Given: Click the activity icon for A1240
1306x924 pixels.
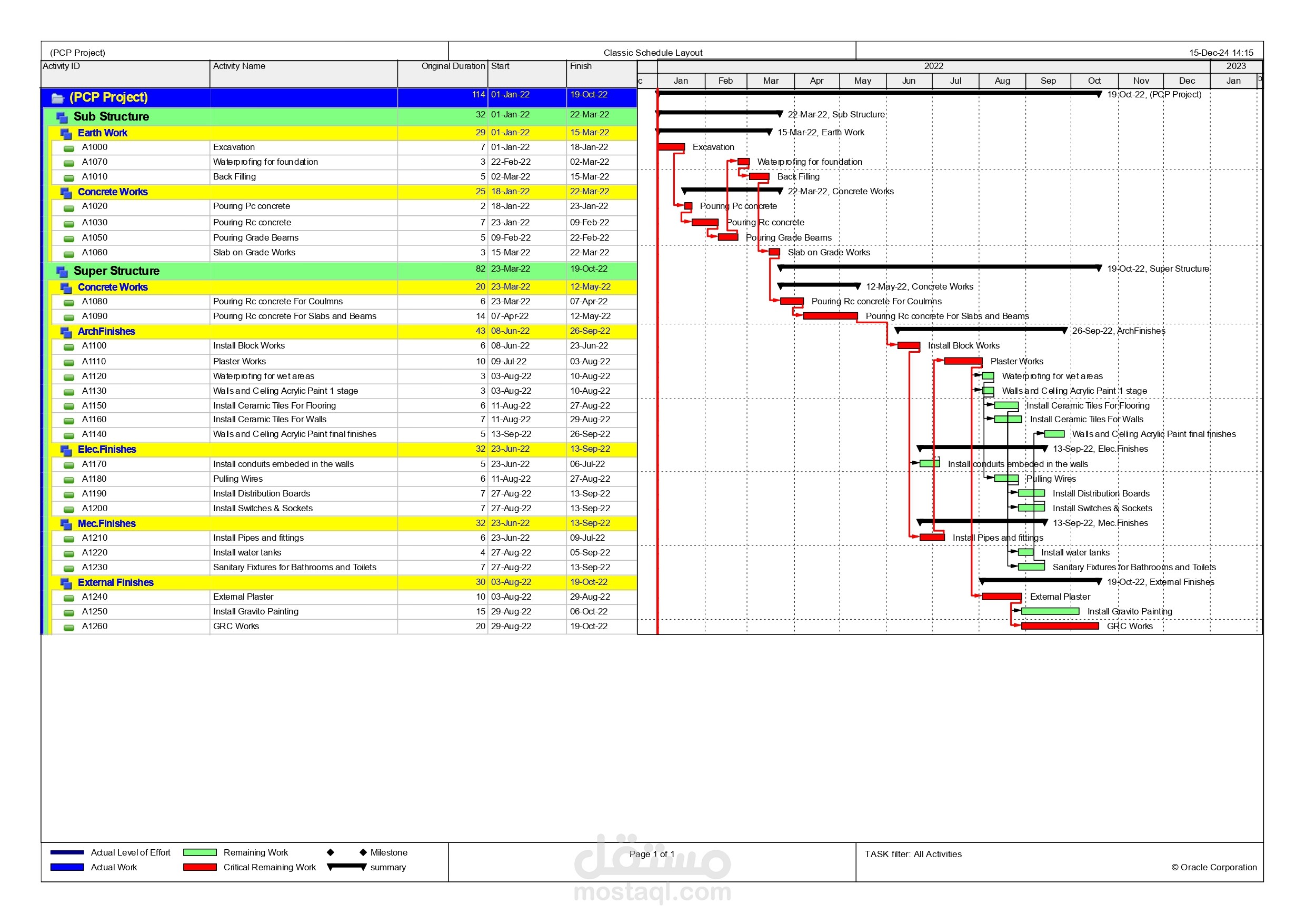Looking at the screenshot, I should click(x=69, y=599).
